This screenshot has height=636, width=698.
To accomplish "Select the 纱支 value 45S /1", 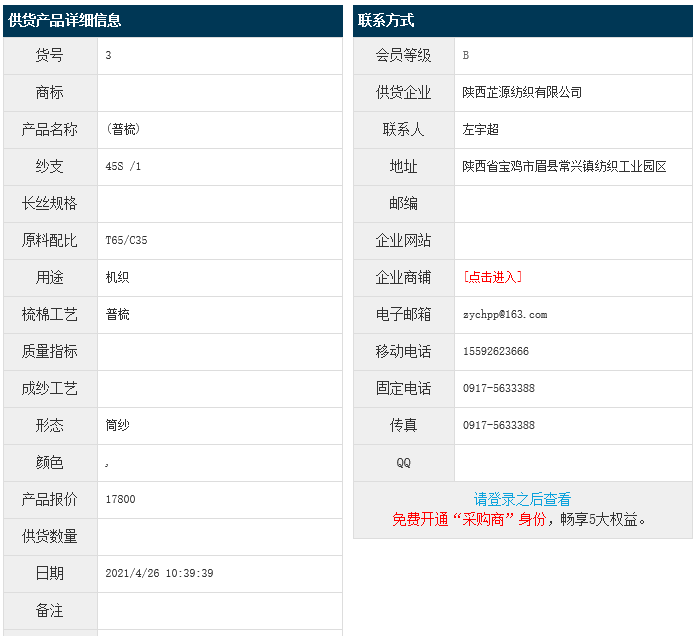I will [x=123, y=166].
